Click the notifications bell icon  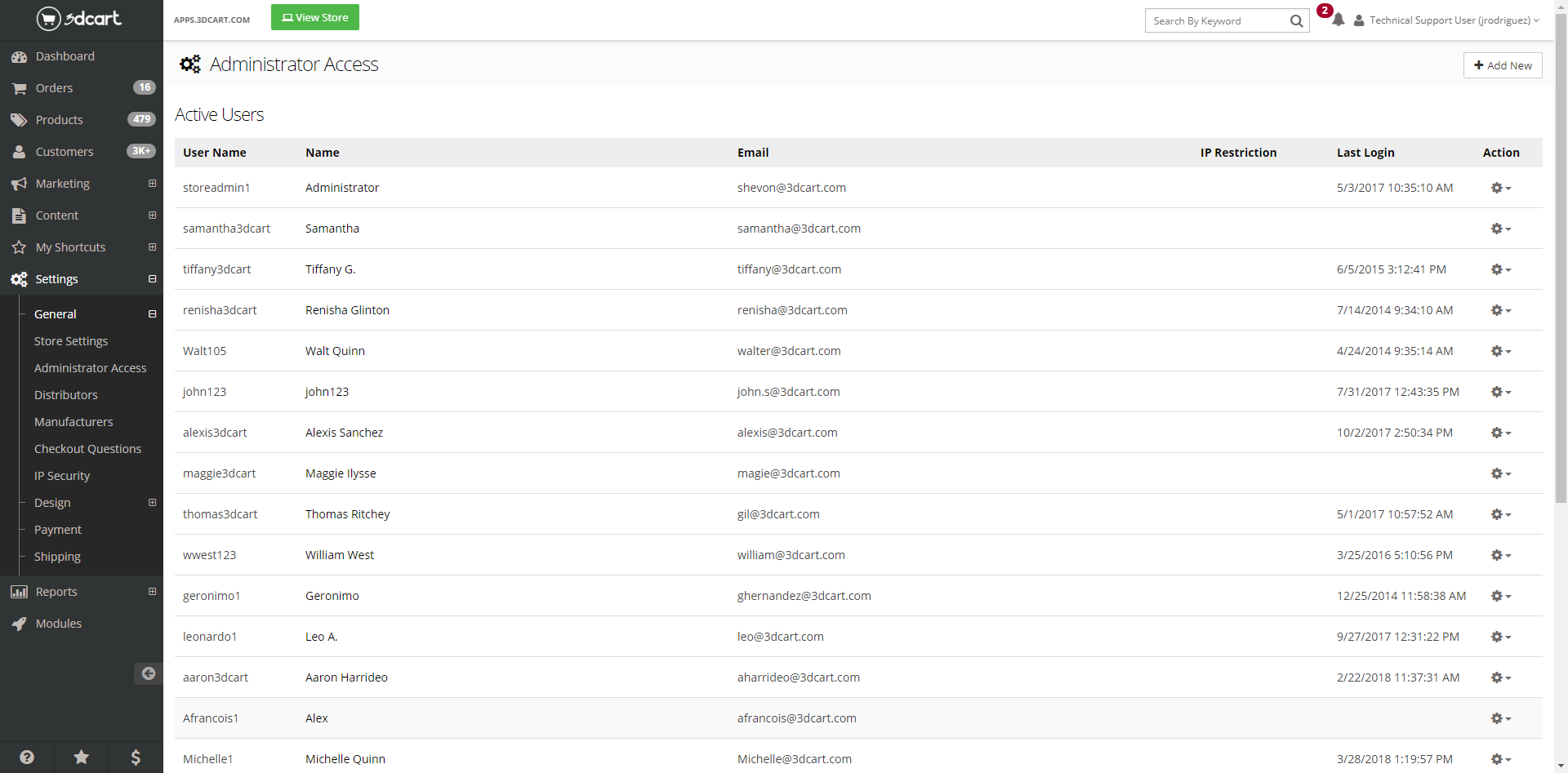click(1338, 20)
